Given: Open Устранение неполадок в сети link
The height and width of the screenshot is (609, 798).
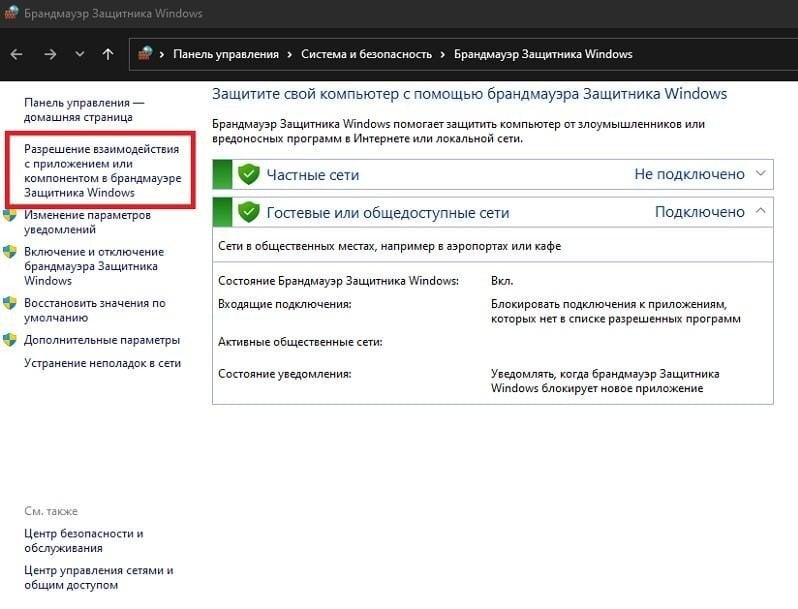Looking at the screenshot, I should coord(102,363).
